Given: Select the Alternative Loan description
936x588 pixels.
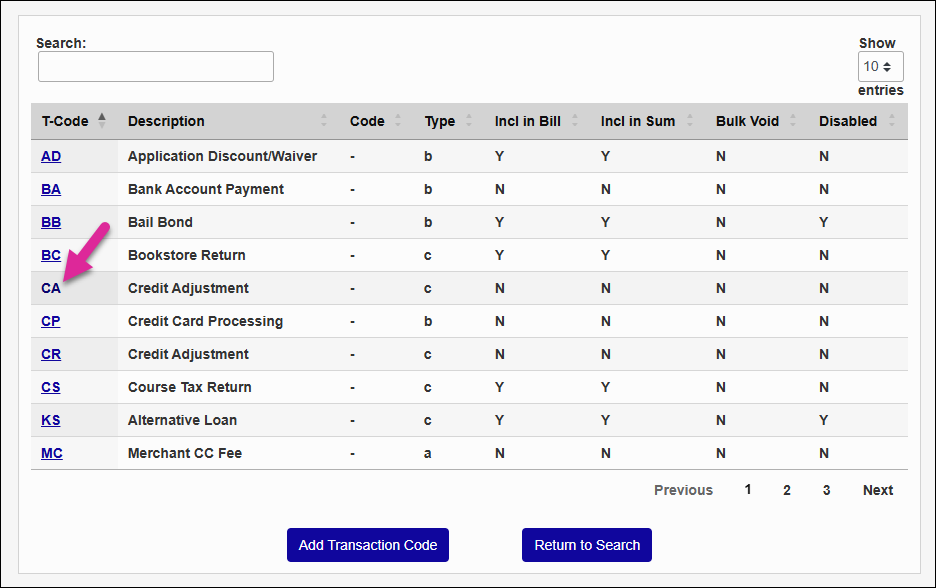Looking at the screenshot, I should tap(182, 420).
